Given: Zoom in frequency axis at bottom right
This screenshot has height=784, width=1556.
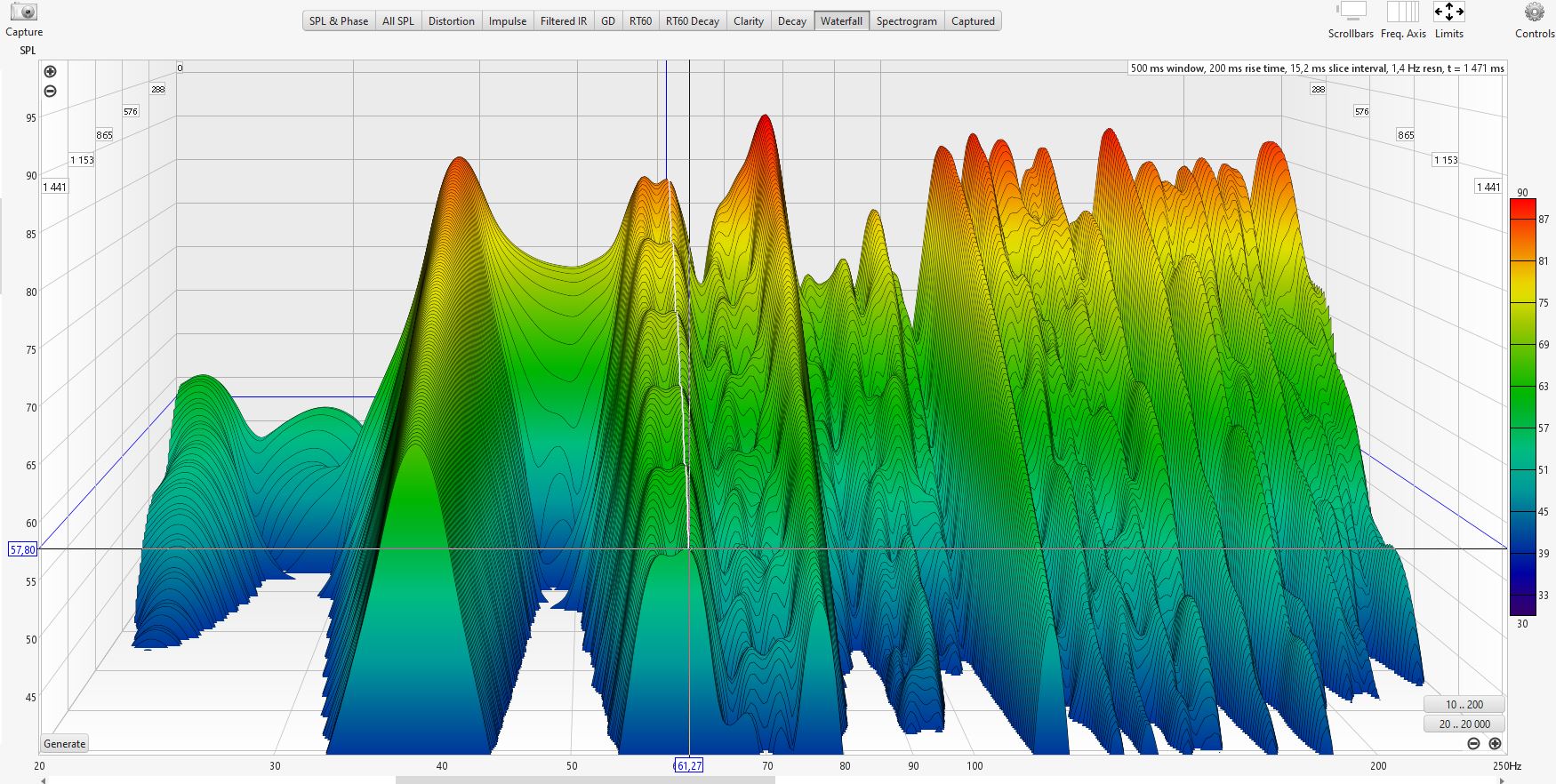Looking at the screenshot, I should [x=1495, y=743].
